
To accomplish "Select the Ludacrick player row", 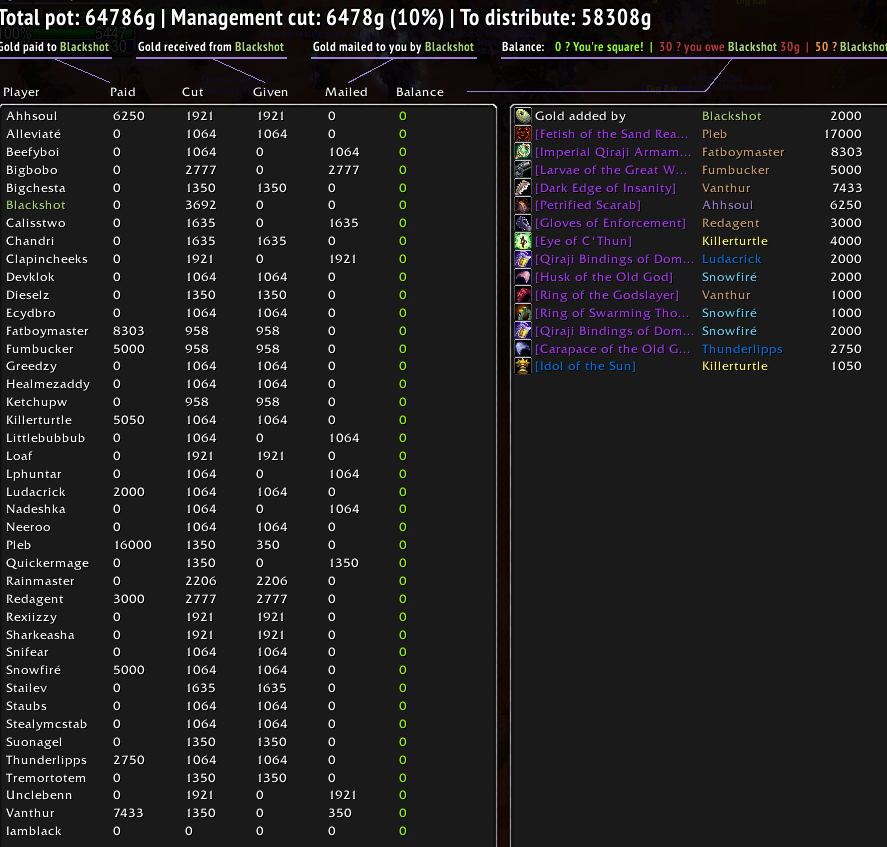I will [x=248, y=492].
